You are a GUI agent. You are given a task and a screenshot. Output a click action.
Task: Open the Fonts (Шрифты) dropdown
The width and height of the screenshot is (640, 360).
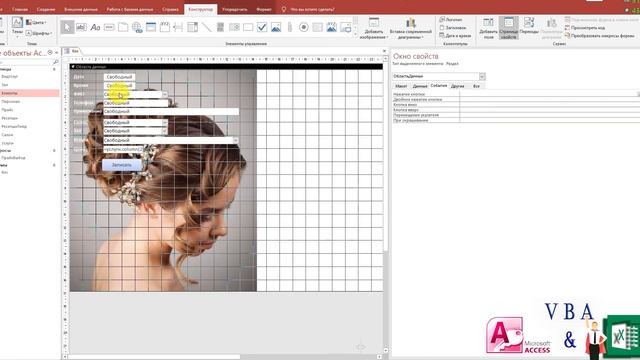[x=38, y=33]
